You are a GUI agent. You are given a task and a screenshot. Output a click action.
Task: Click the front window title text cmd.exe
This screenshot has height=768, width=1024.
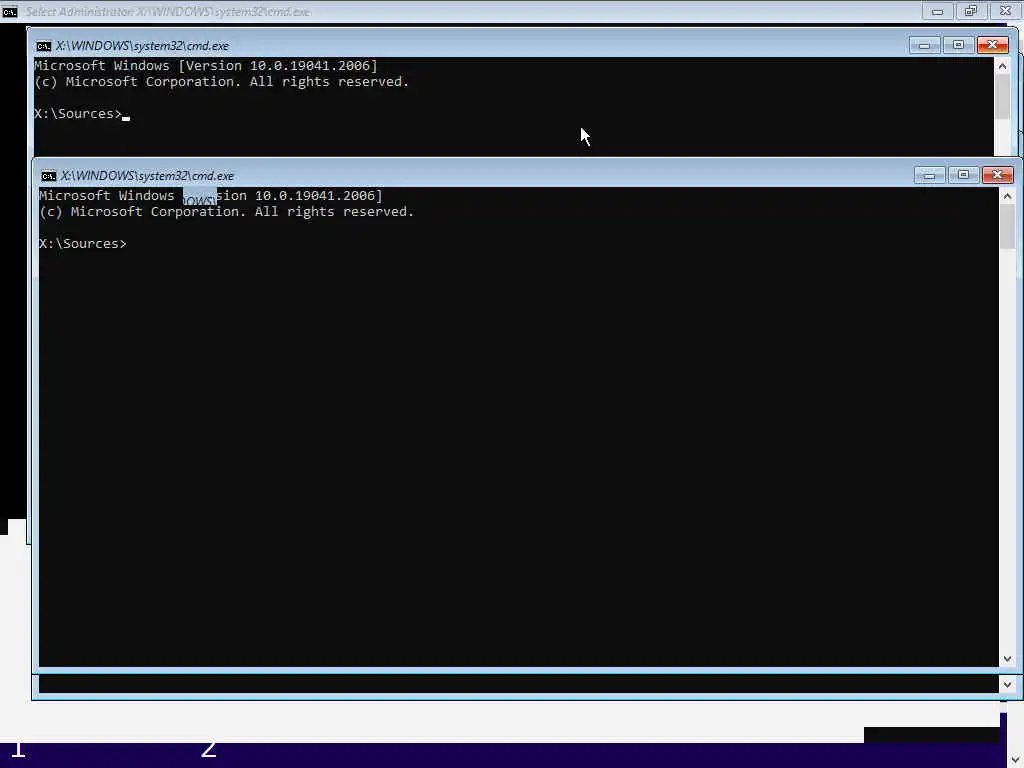click(x=148, y=176)
